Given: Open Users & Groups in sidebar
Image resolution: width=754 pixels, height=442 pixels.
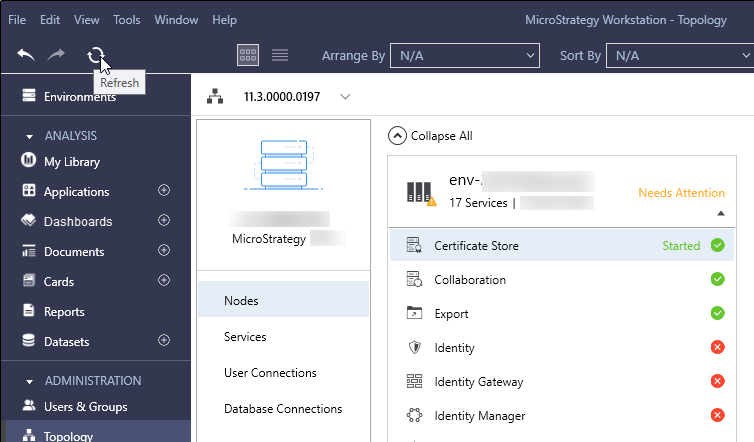Looking at the screenshot, I should 85,407.
